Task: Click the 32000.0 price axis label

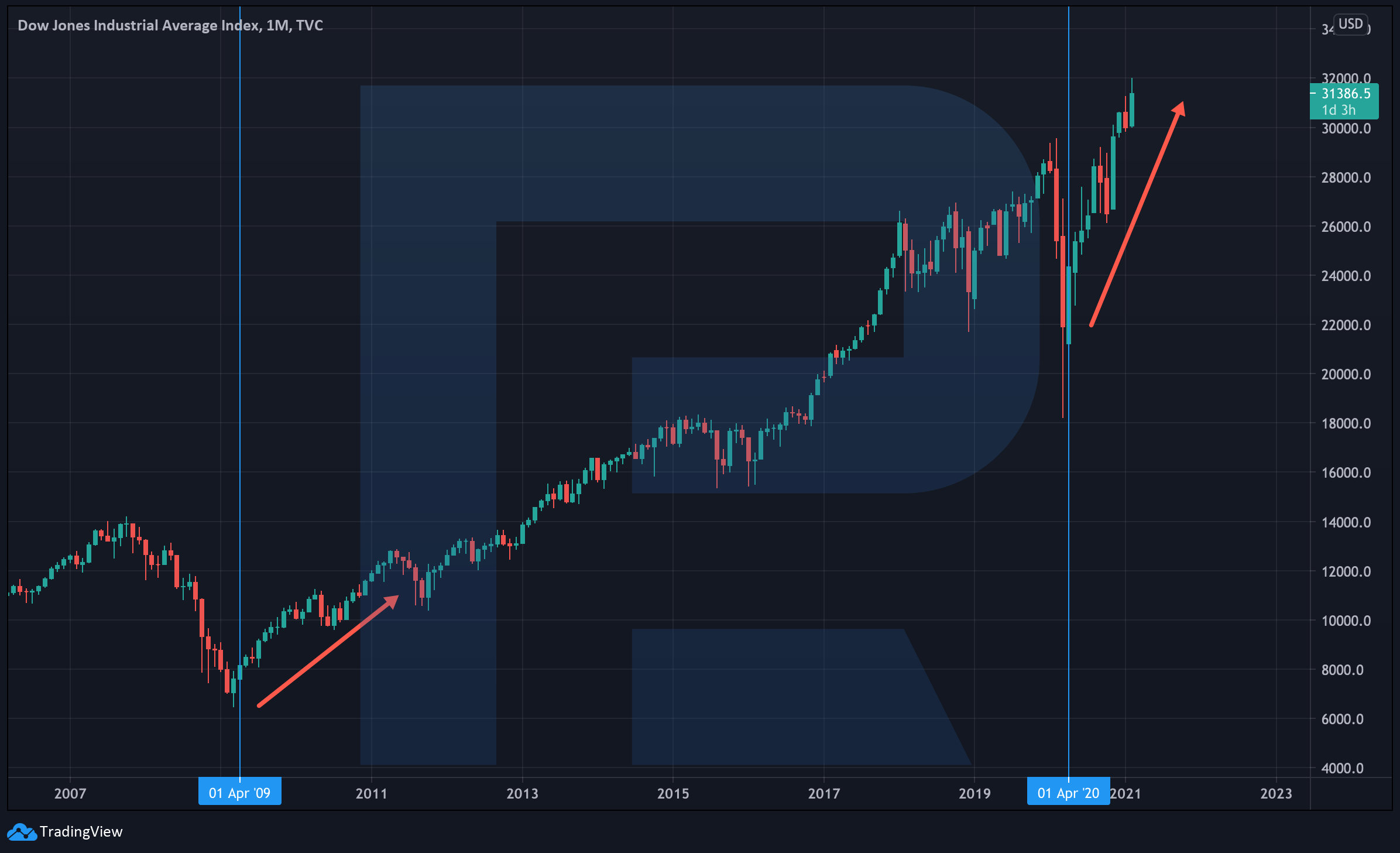Action: 1346,78
